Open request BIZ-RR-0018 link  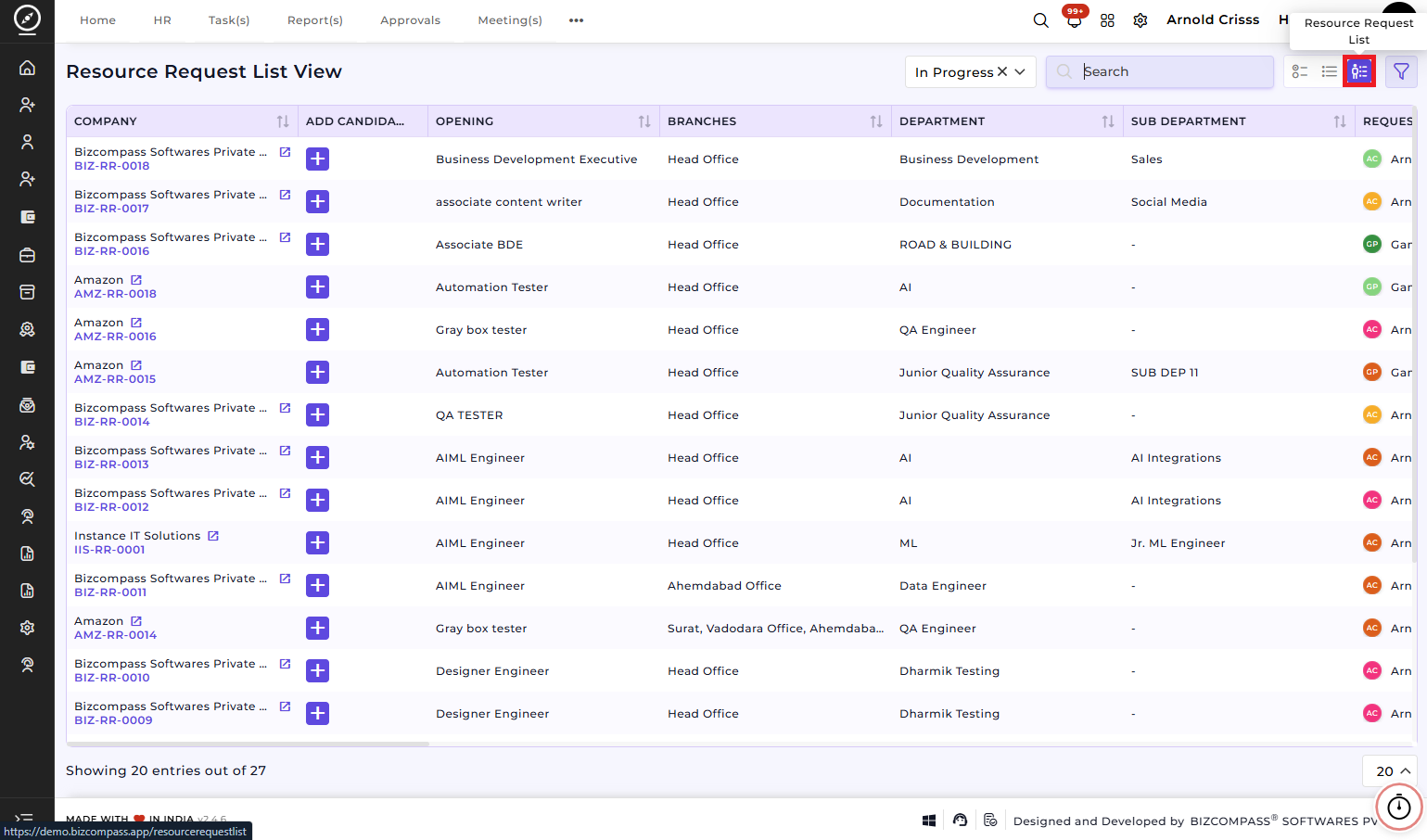(x=112, y=166)
